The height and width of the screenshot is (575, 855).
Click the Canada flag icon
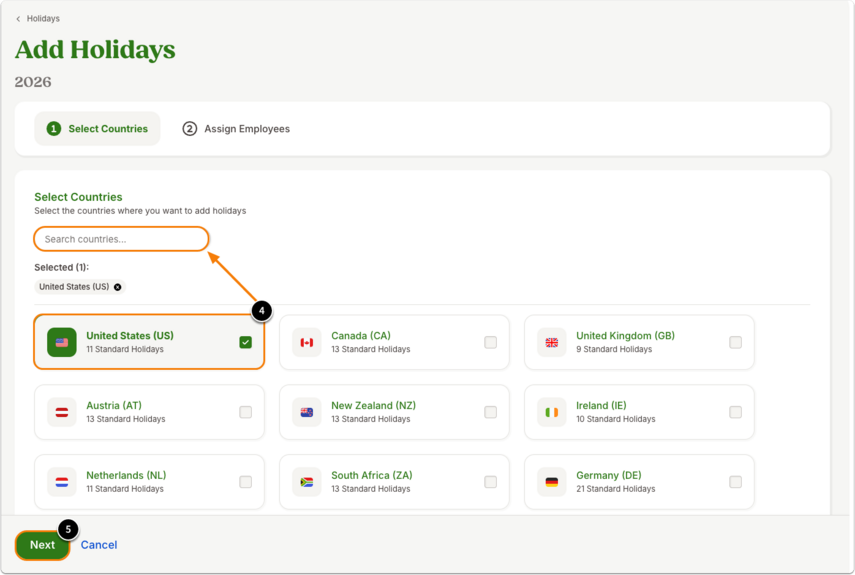coord(307,342)
